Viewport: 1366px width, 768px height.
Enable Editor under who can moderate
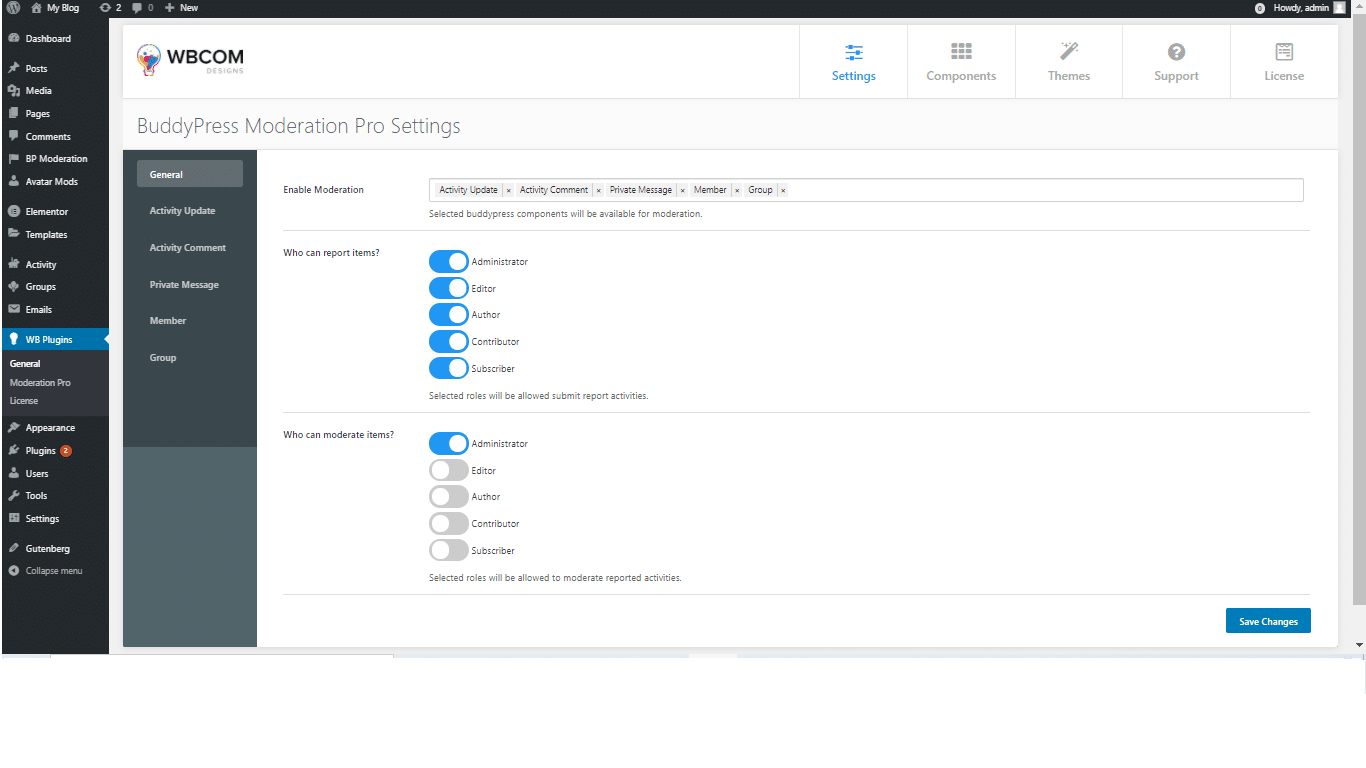click(x=449, y=470)
